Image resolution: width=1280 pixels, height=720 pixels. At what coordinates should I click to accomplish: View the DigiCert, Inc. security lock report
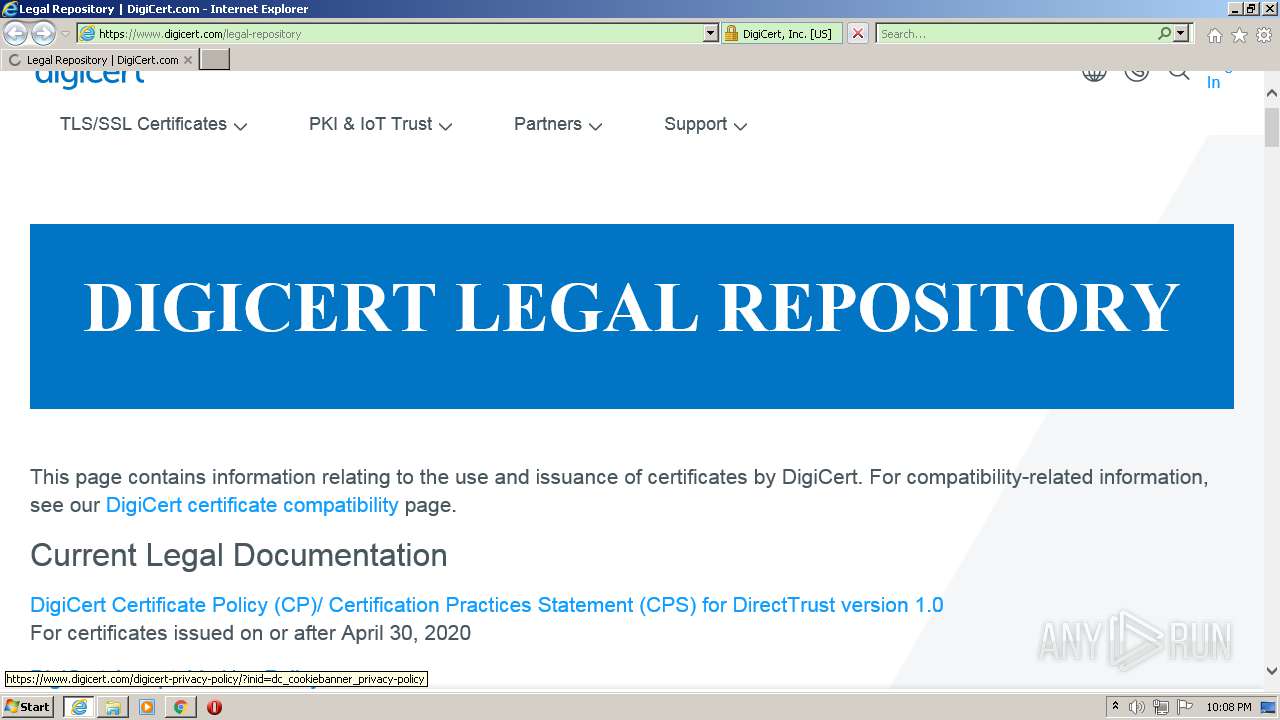[782, 33]
